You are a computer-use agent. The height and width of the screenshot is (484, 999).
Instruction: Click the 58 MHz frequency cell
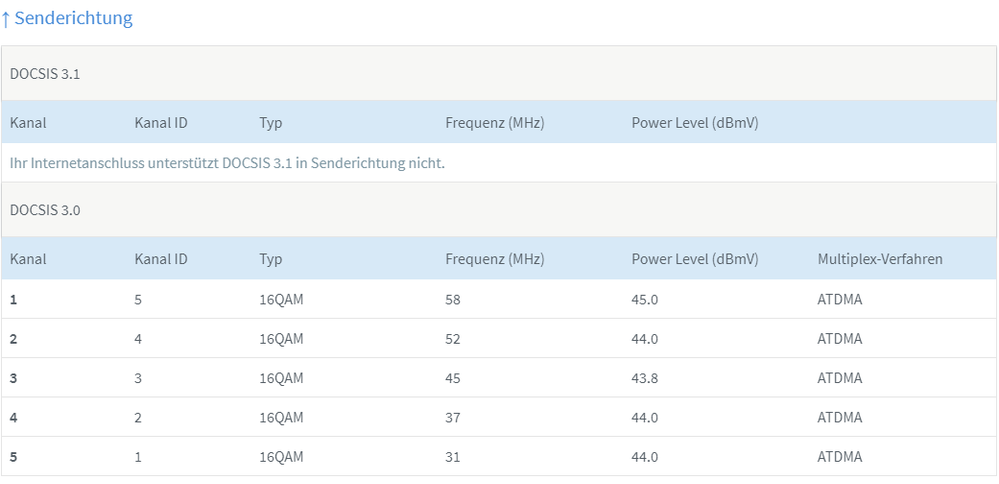coord(453,299)
